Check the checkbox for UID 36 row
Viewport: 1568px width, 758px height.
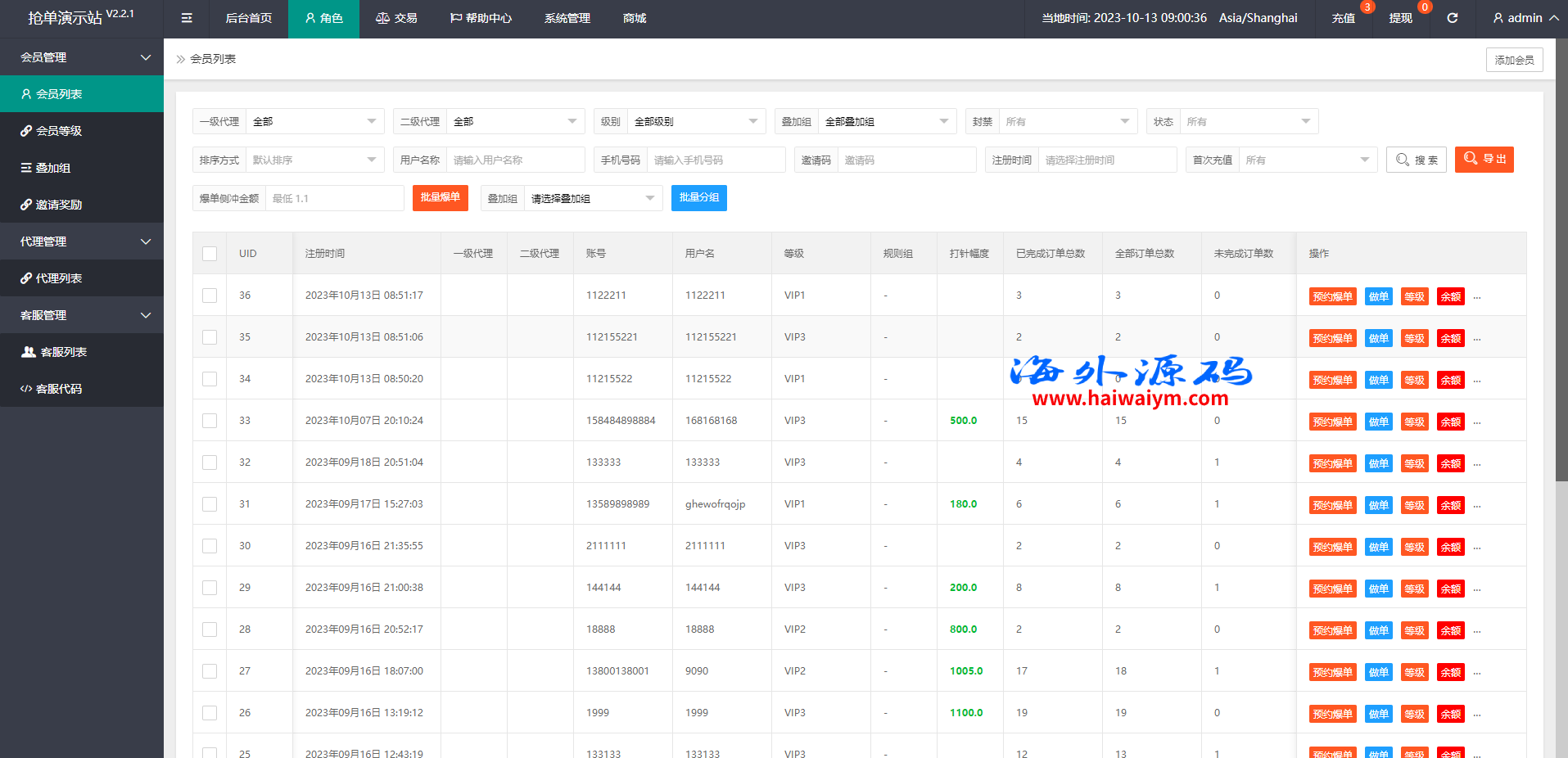click(x=210, y=296)
